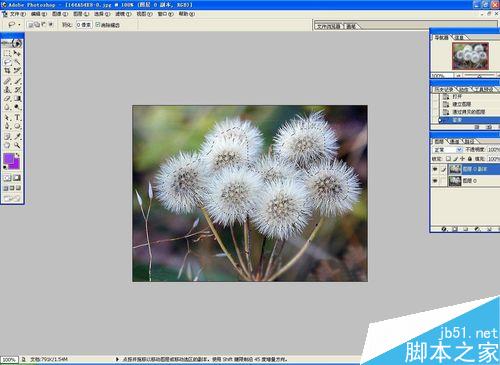Open the lasso tool preset picker arrow
Viewport: 500px width, 365px height.
19,25
